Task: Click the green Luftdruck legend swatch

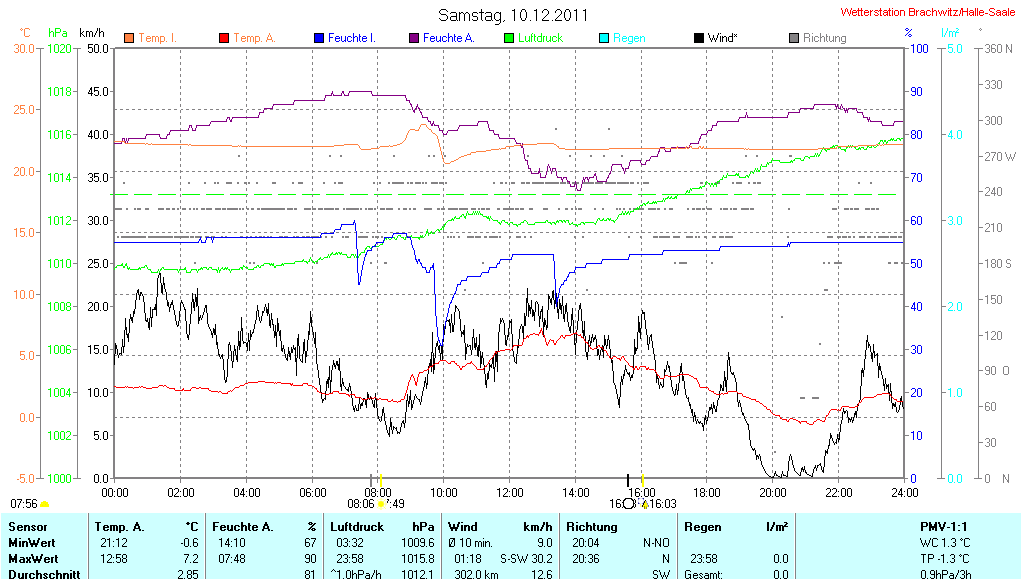Action: (509, 38)
